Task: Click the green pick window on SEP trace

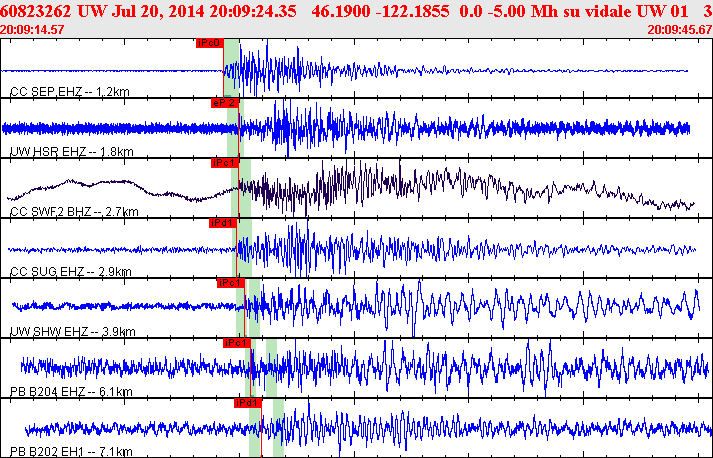Action: click(x=232, y=68)
